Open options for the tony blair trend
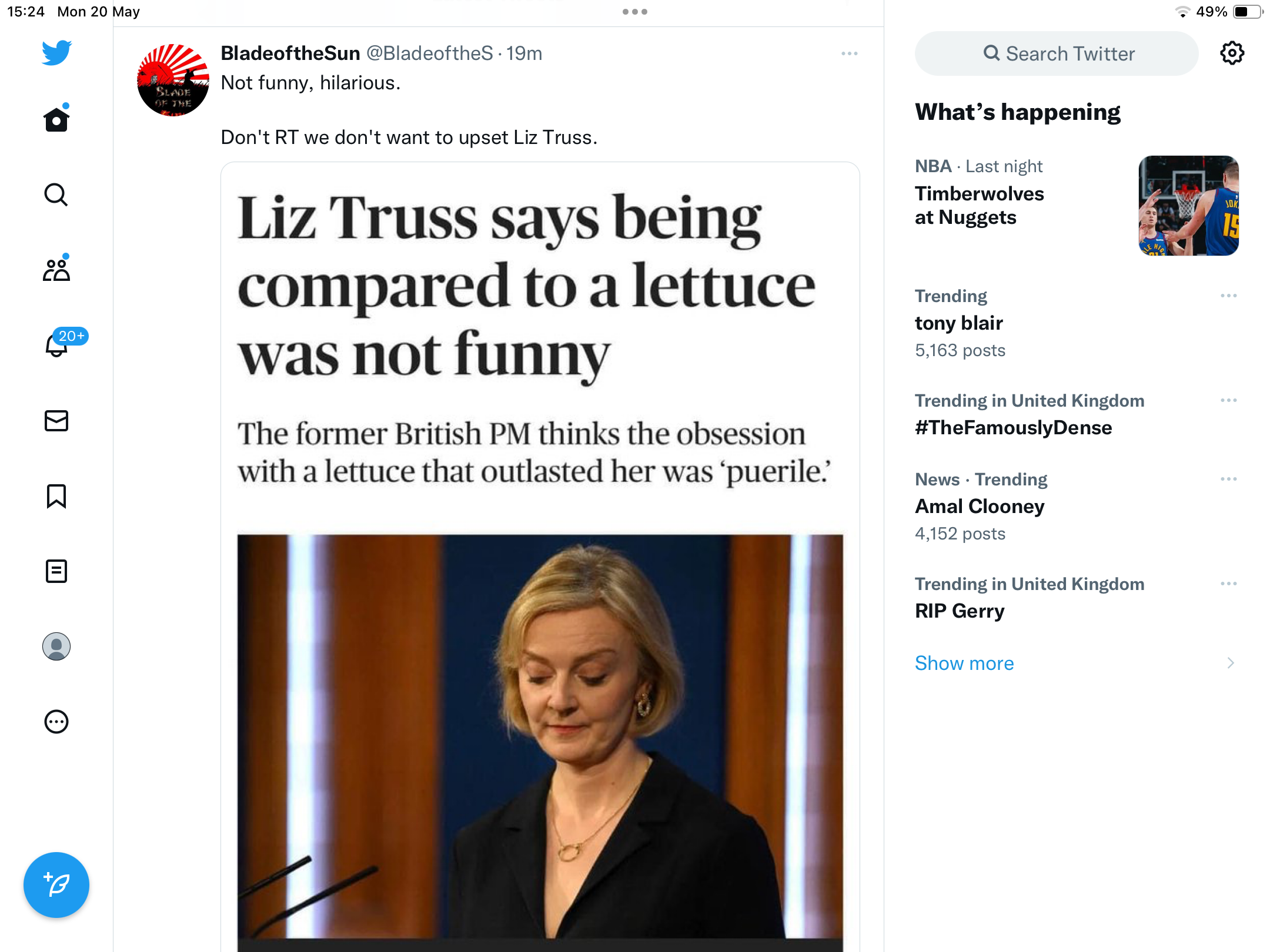Screen dimensions: 1270x952 point(1229,296)
